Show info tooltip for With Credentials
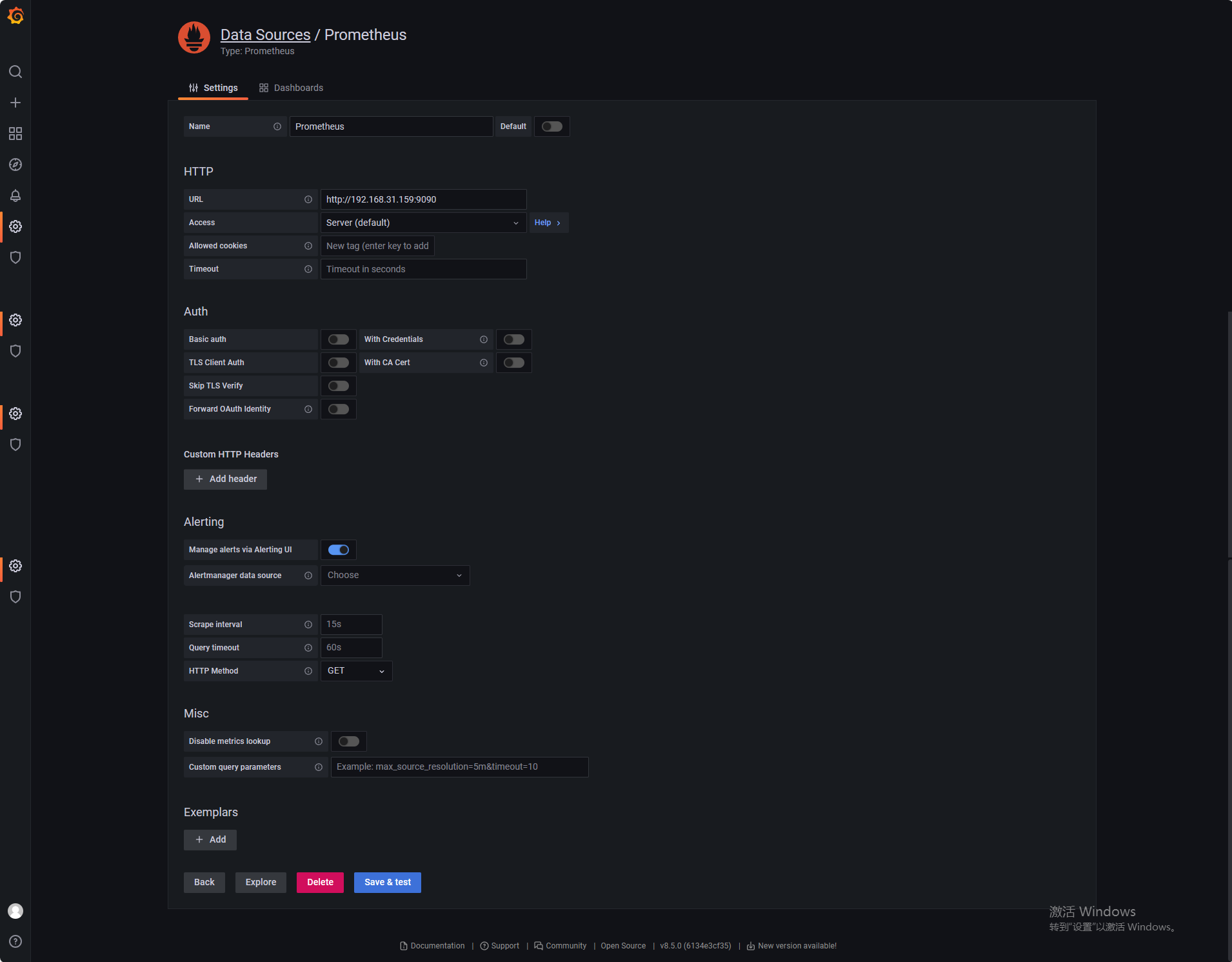Screen dimensions: 1232x962 [x=484, y=339]
